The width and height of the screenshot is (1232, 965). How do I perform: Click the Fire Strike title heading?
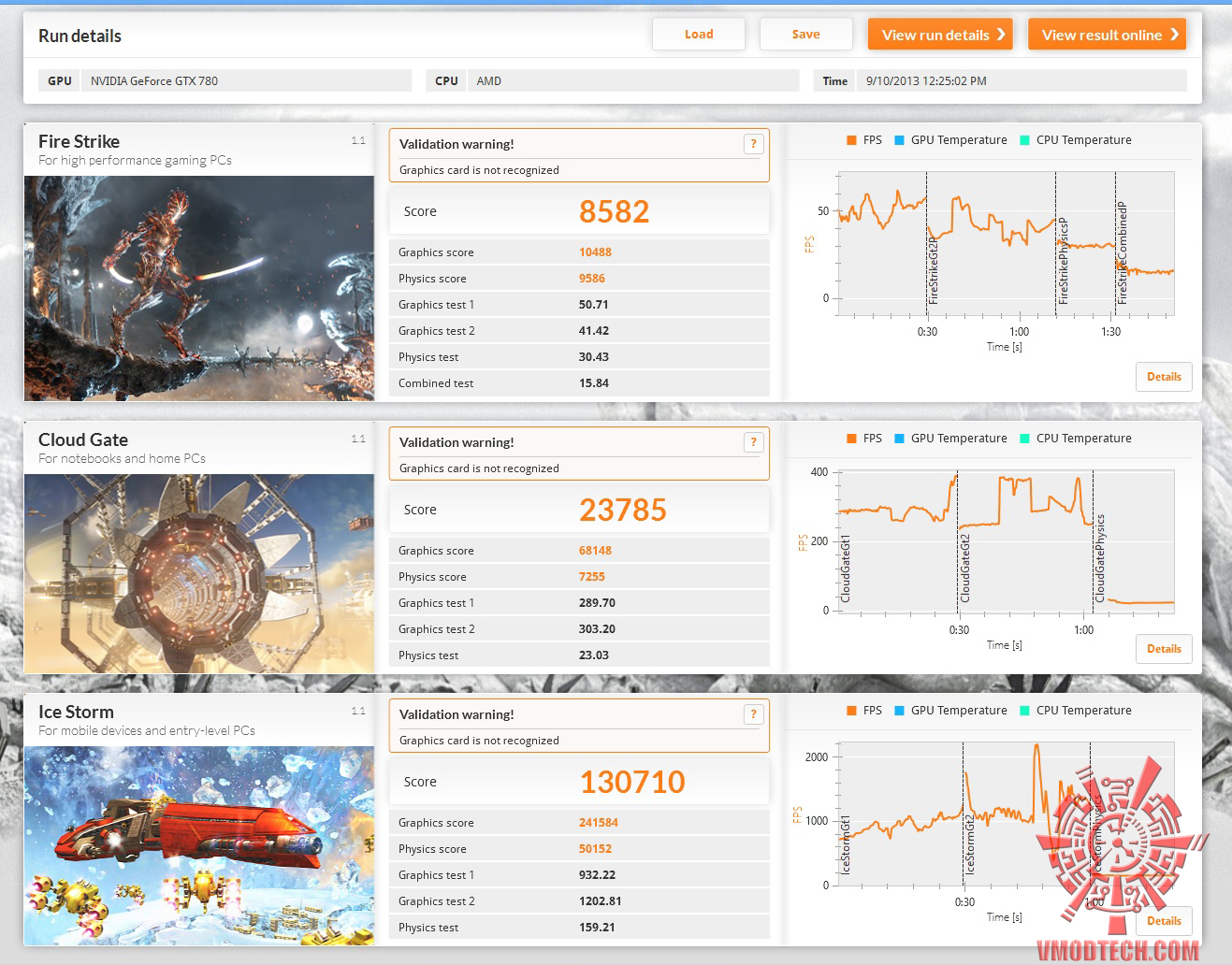pyautogui.click(x=79, y=141)
